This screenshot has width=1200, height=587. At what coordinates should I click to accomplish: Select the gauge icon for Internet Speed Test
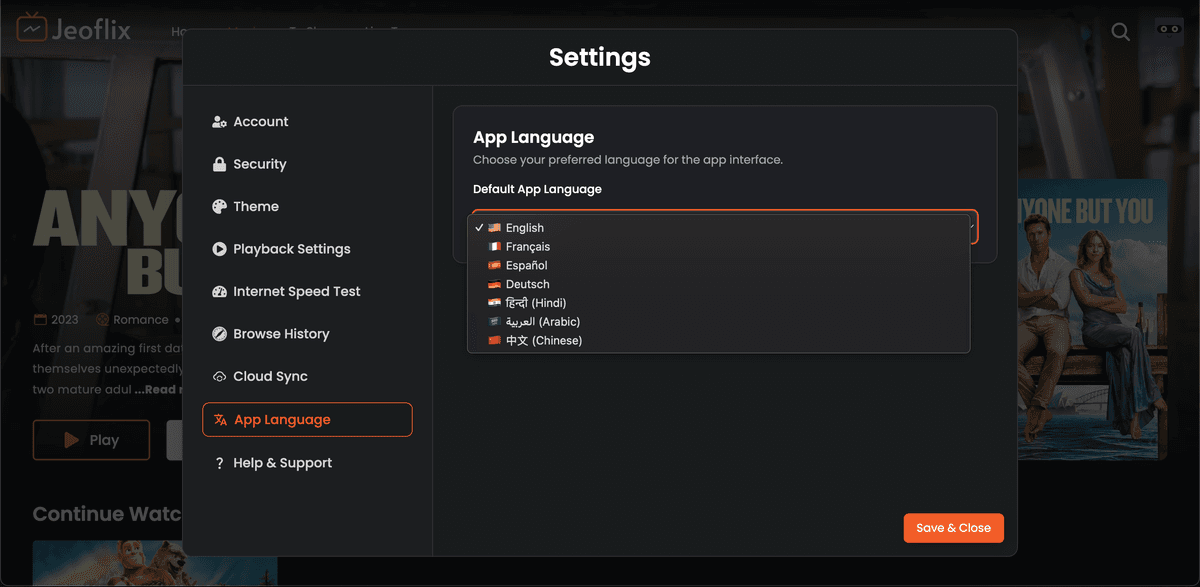coord(219,291)
